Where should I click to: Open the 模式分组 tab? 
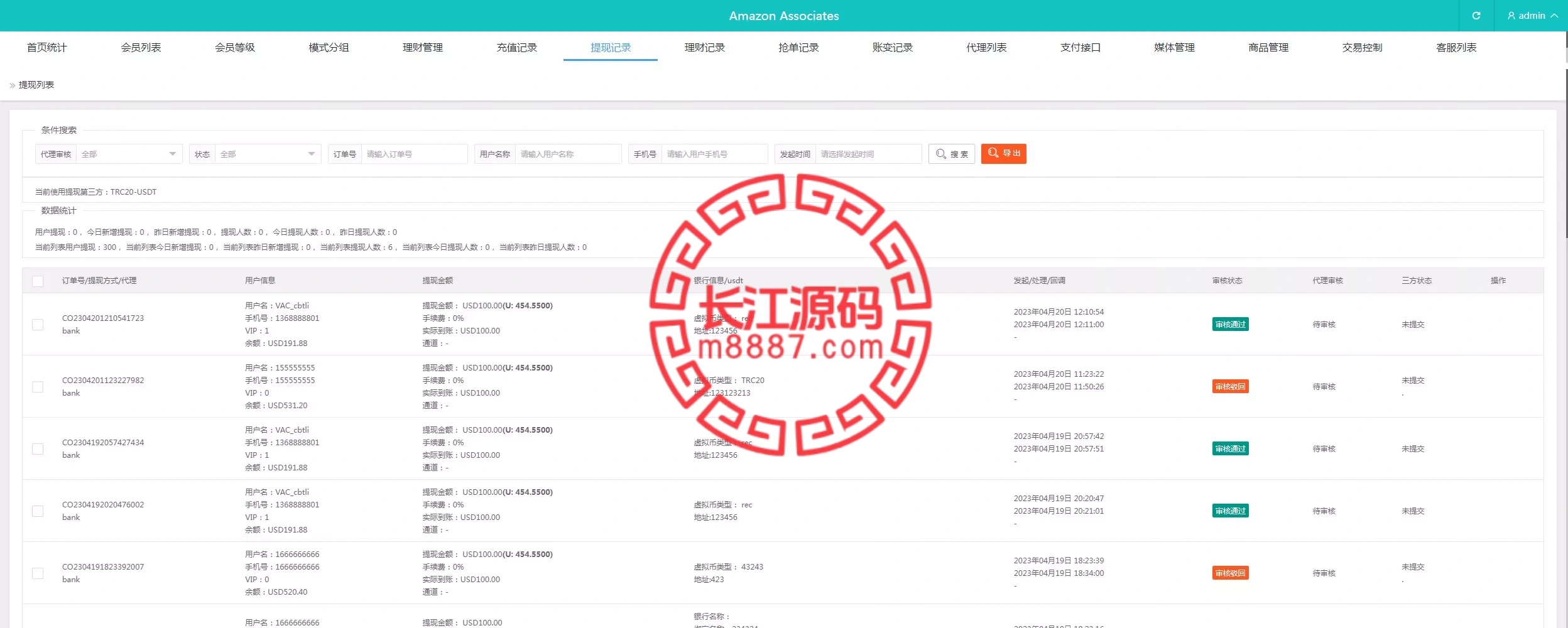329,48
